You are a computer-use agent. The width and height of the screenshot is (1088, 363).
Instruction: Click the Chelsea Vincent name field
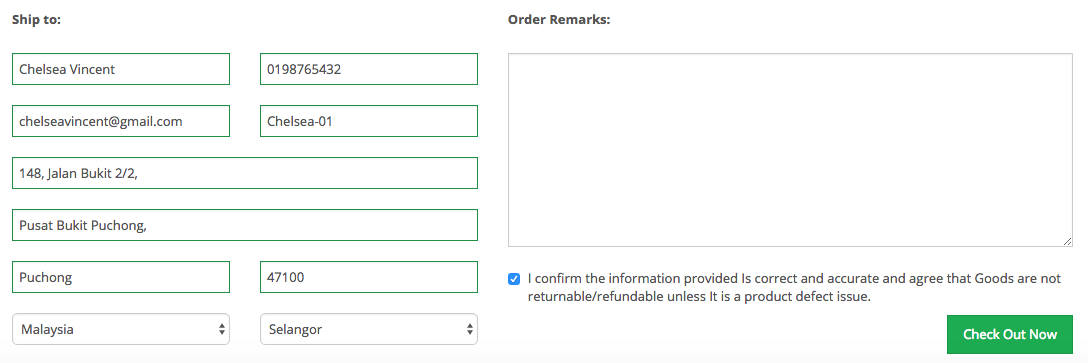[121, 69]
